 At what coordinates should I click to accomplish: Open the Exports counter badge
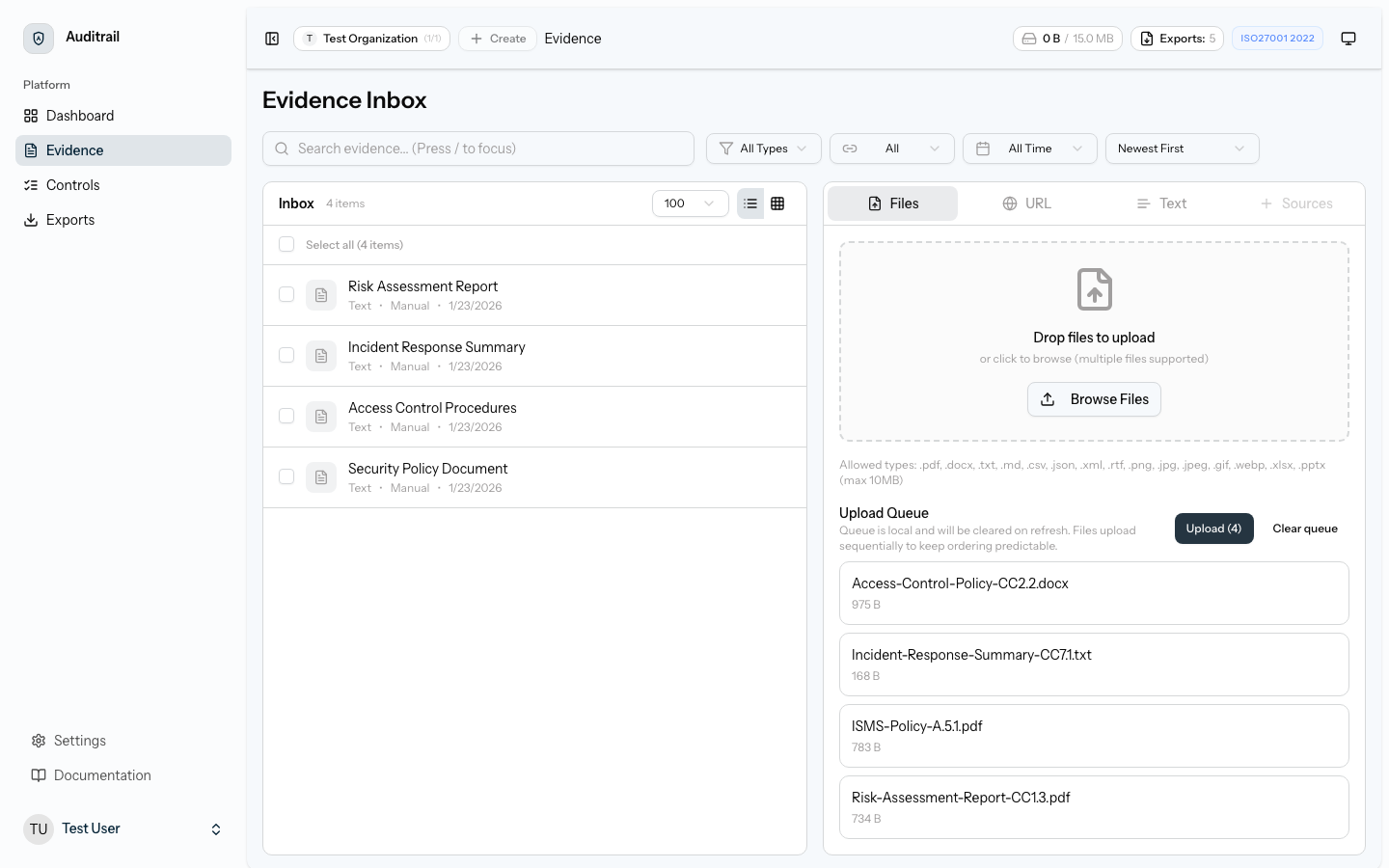point(1177,39)
